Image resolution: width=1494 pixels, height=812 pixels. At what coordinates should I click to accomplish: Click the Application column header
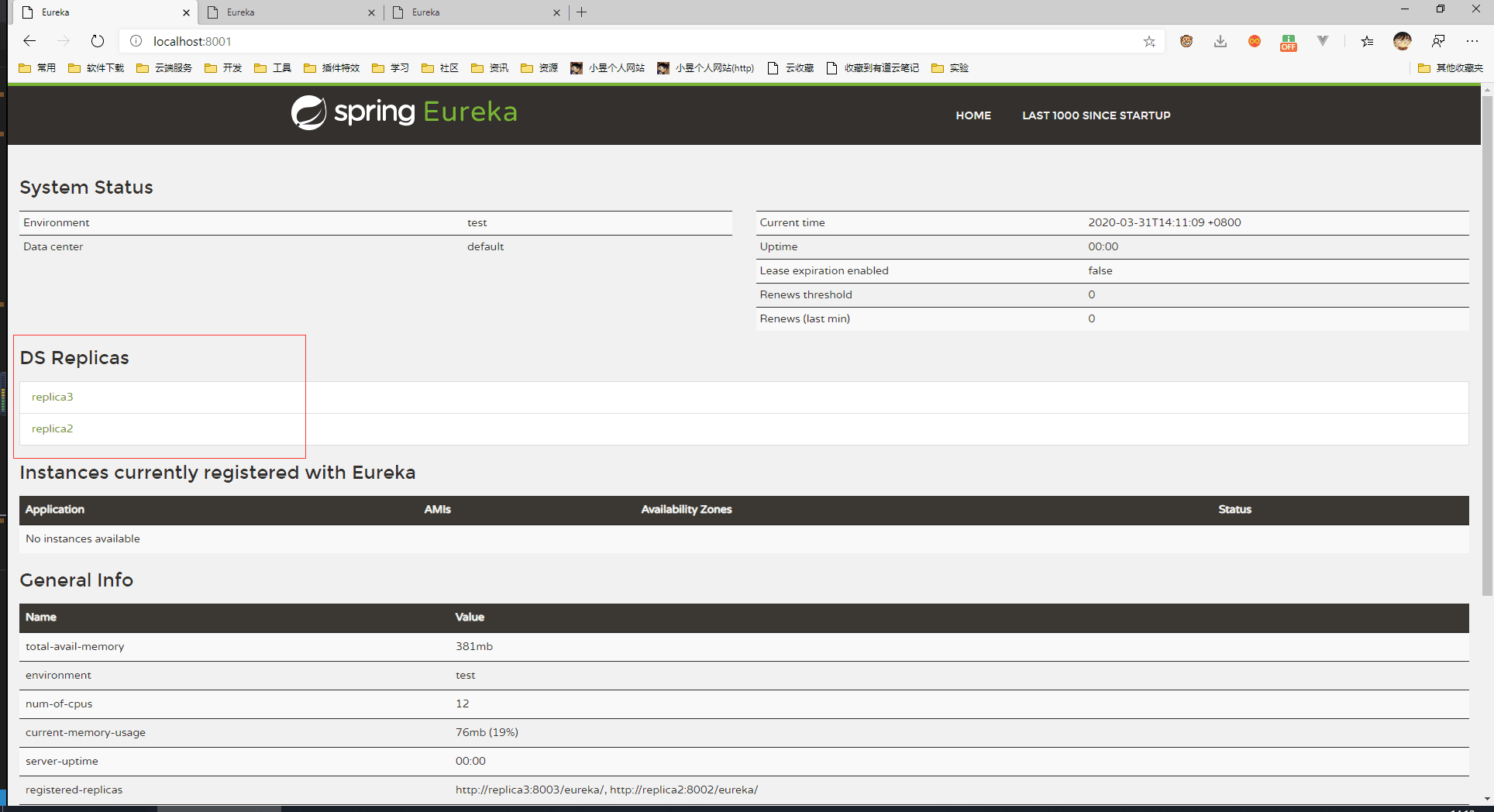(x=55, y=509)
